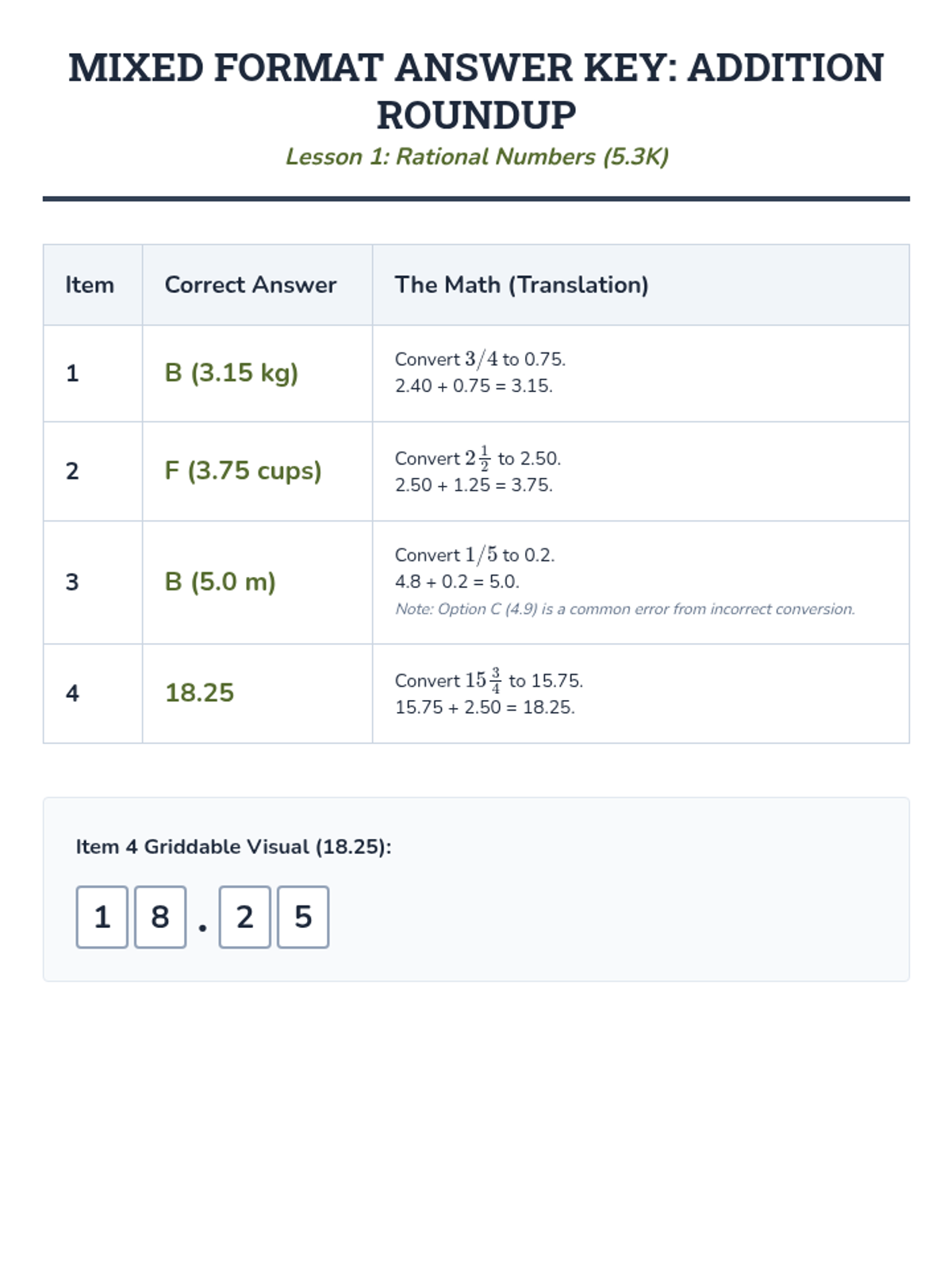Viewport: 952px width, 1270px height.
Task: Click the Correct Answer column header
Action: point(250,285)
